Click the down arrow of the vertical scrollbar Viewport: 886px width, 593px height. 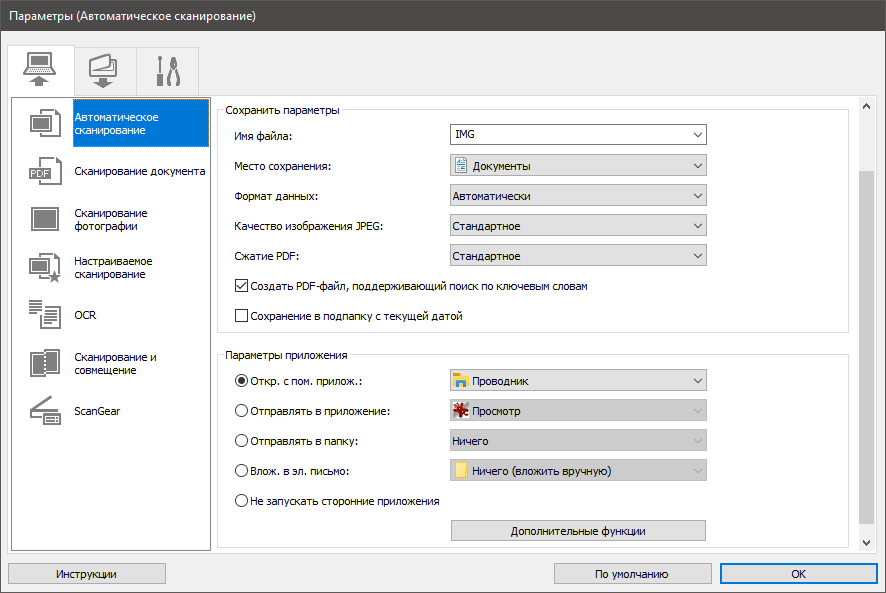(866, 541)
